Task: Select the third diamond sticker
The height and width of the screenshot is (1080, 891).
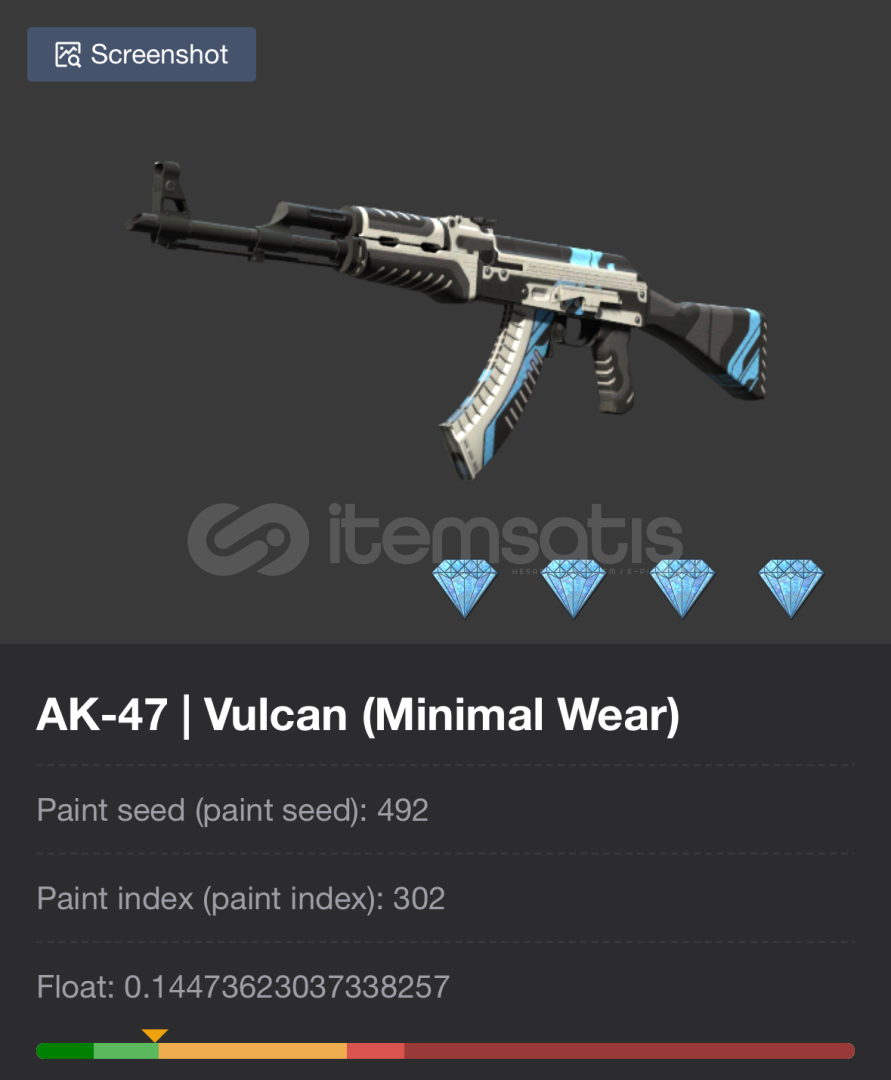Action: [682, 588]
